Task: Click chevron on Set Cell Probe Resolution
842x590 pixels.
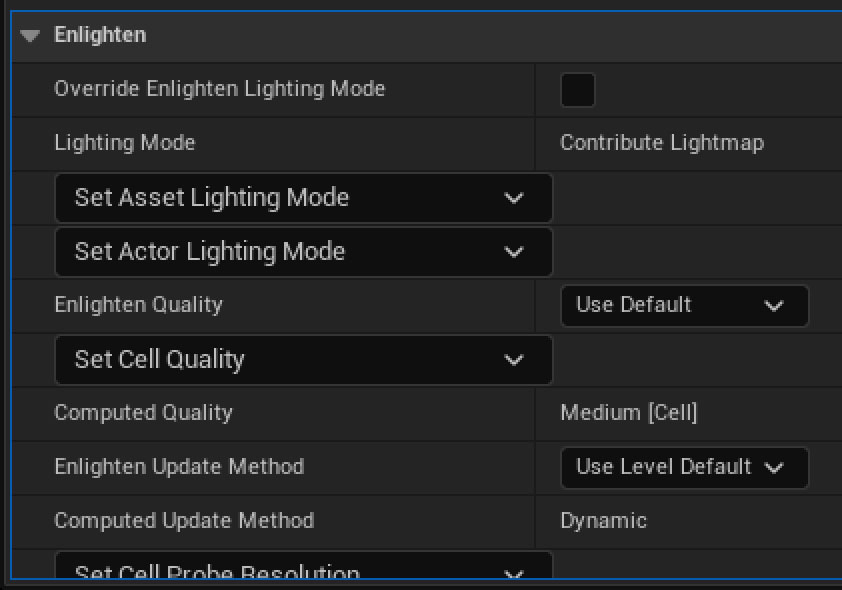Action: [514, 573]
